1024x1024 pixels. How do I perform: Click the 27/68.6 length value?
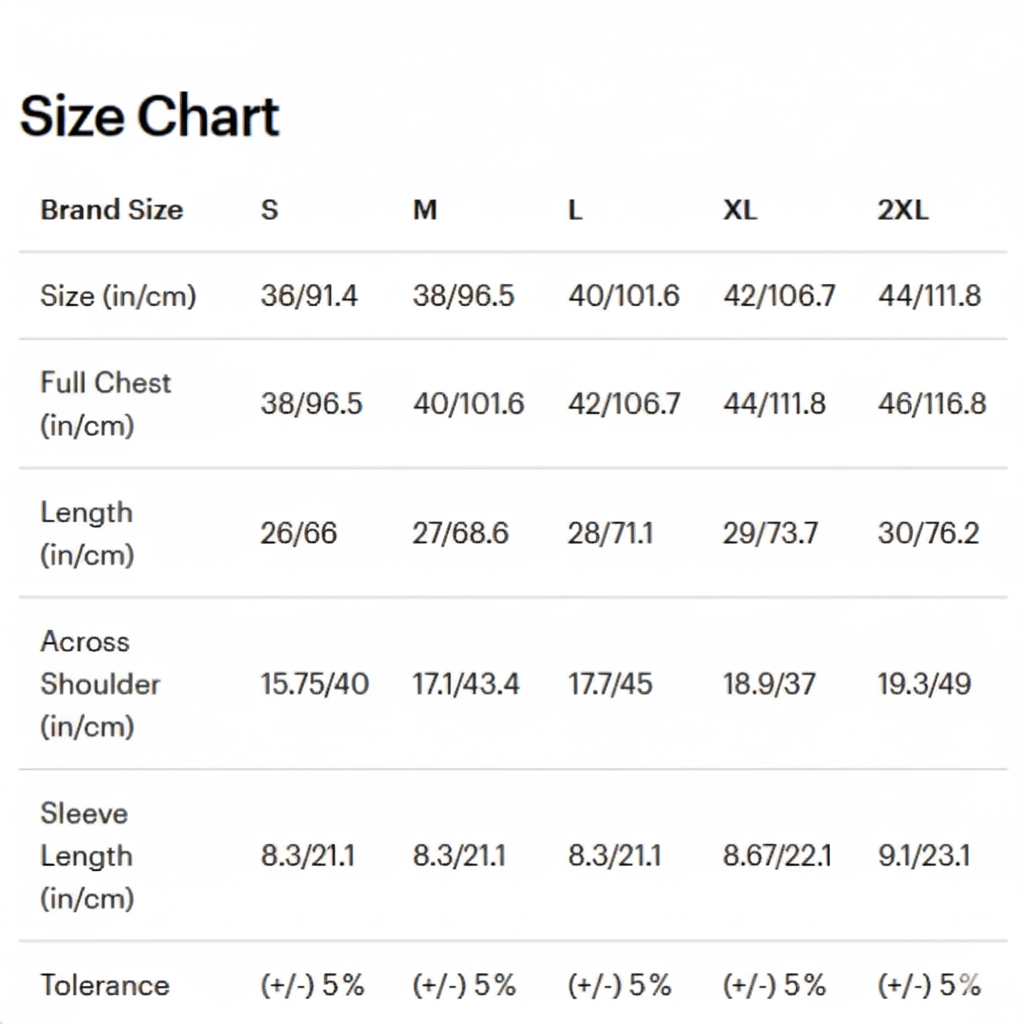(x=460, y=533)
